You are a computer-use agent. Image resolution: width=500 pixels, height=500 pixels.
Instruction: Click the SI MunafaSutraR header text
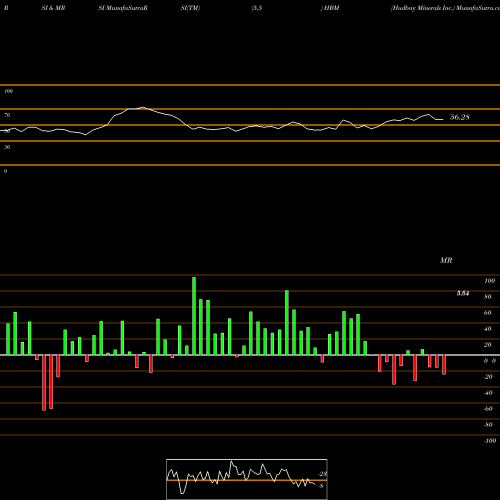(123, 8)
